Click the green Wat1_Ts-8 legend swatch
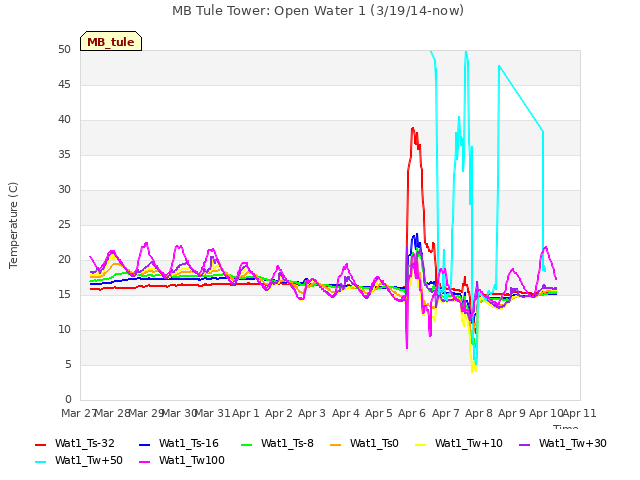640x480 pixels. [x=247, y=444]
